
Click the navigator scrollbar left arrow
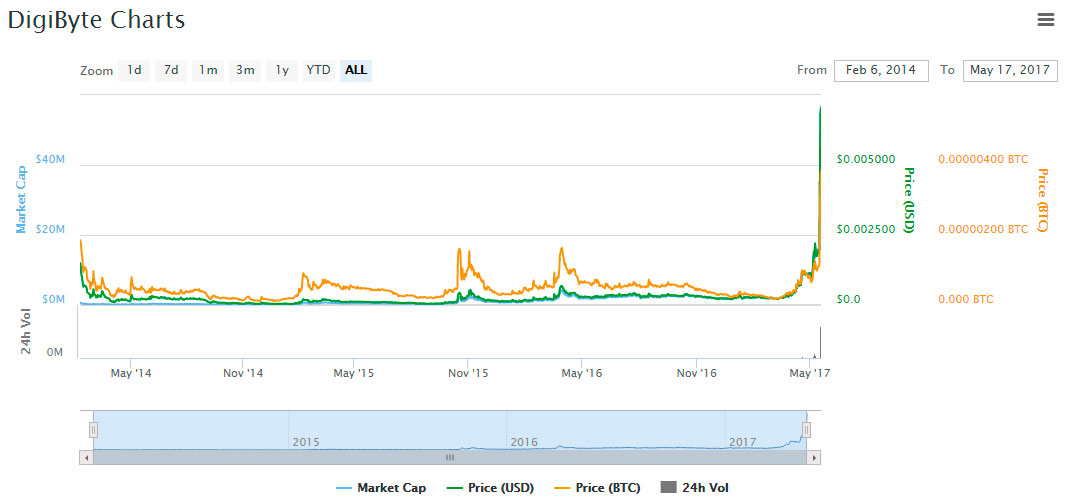(x=86, y=458)
